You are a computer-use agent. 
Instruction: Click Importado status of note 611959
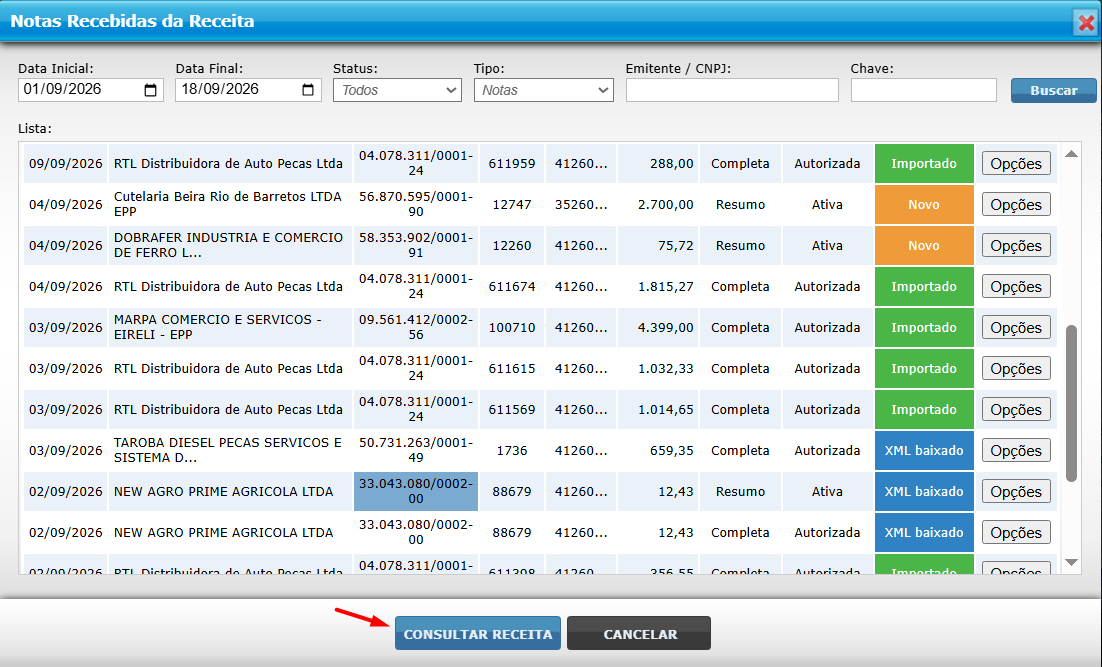click(x=923, y=164)
